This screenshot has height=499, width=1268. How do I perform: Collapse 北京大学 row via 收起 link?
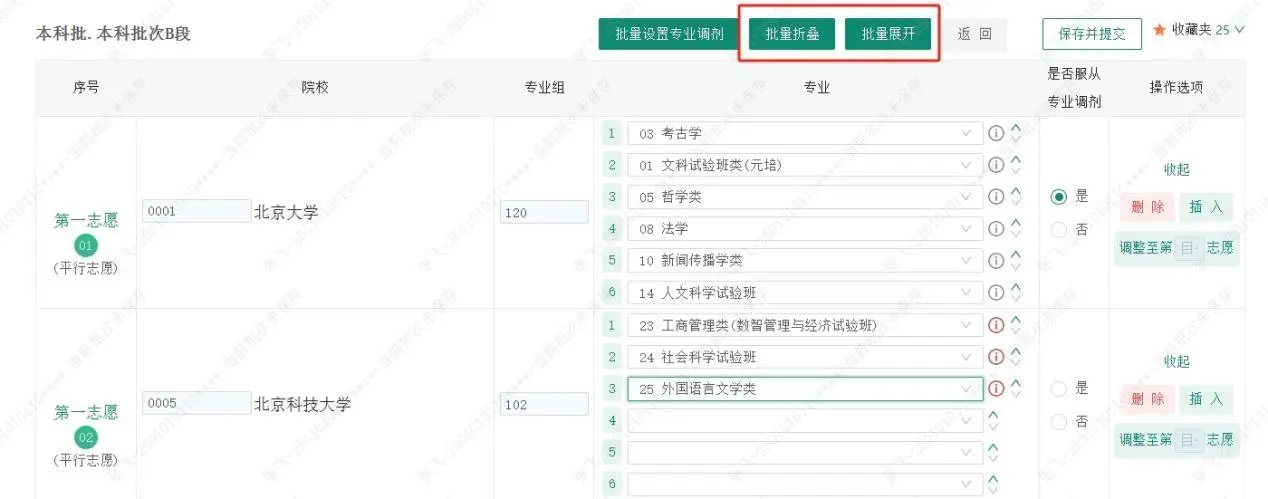pos(1176,170)
